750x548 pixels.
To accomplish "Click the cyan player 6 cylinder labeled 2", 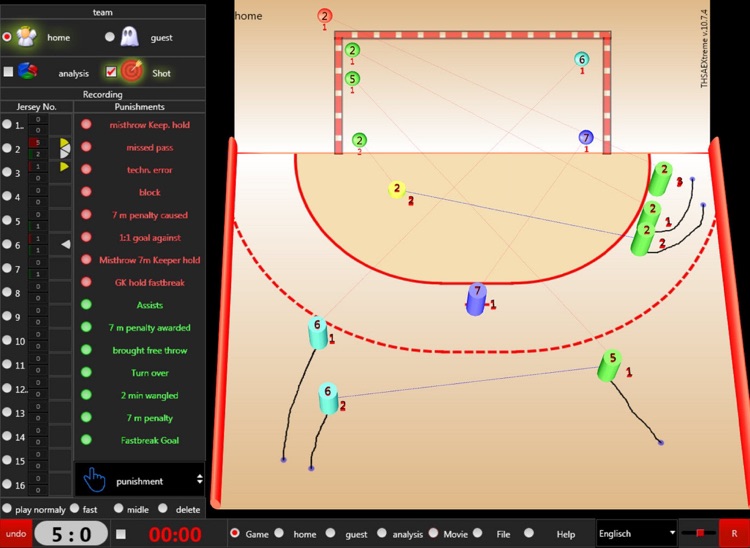I will 329,399.
